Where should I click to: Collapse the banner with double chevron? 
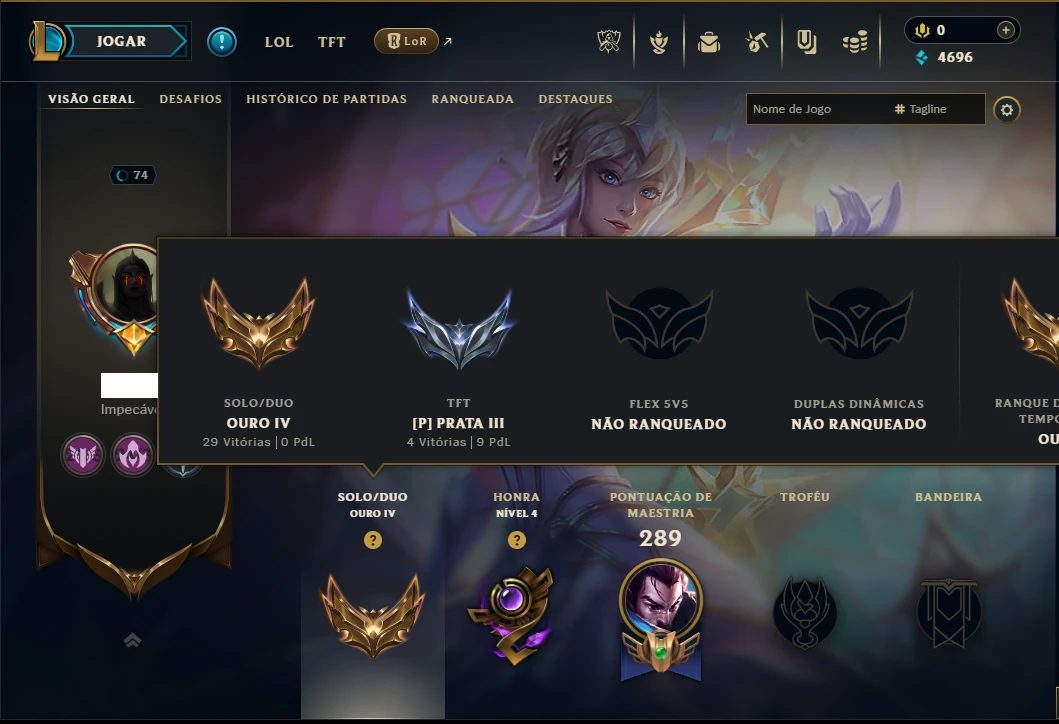(x=132, y=640)
